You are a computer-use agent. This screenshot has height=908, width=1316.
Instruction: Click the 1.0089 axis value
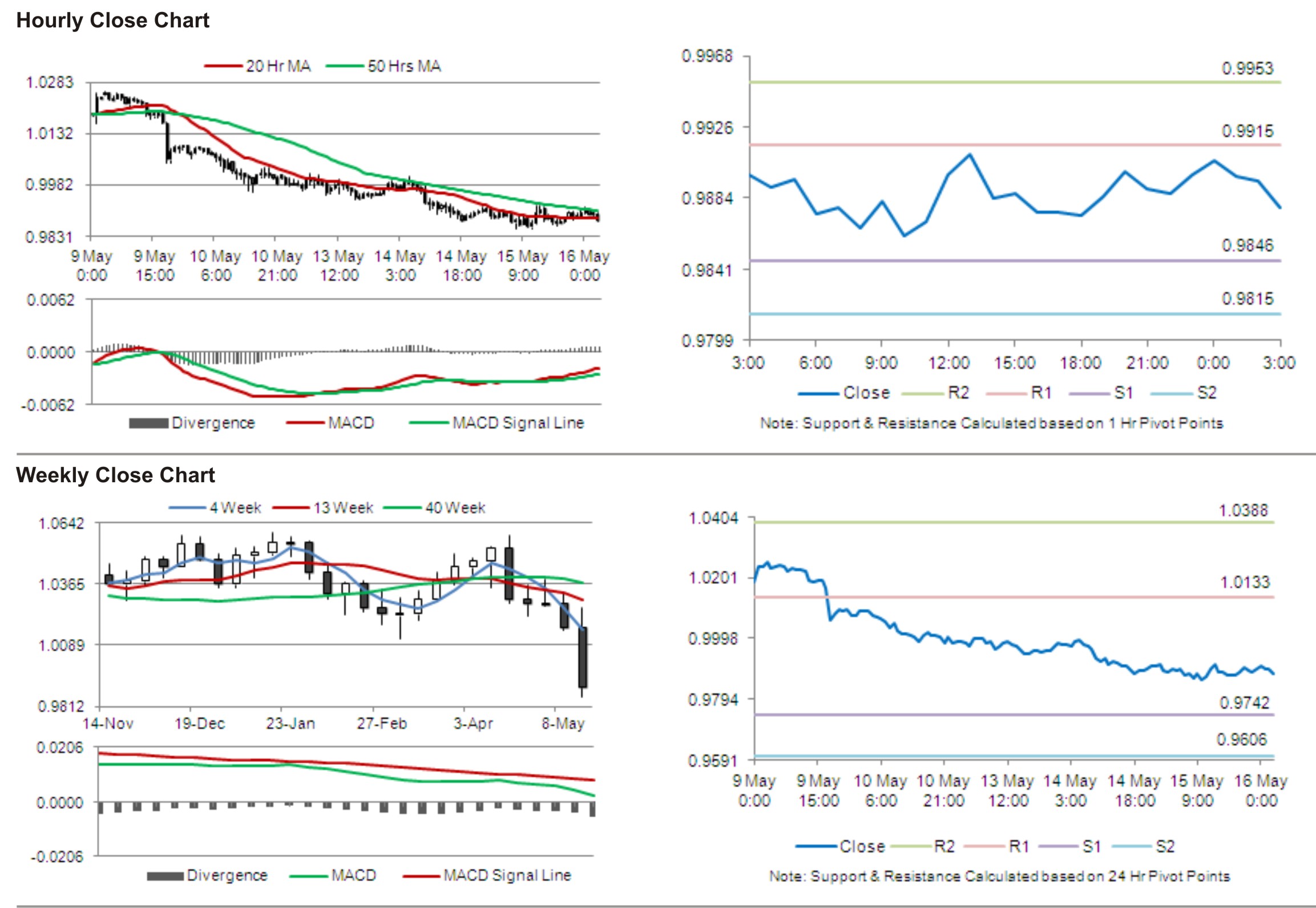point(60,645)
